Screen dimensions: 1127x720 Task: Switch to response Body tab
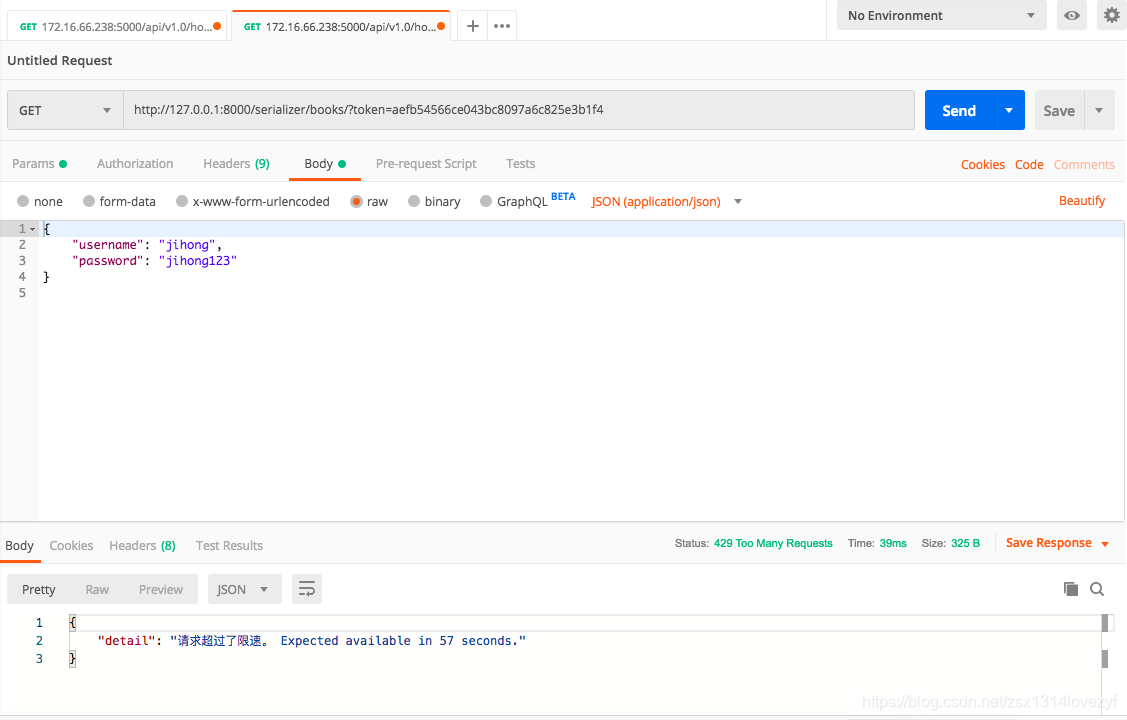coord(19,545)
